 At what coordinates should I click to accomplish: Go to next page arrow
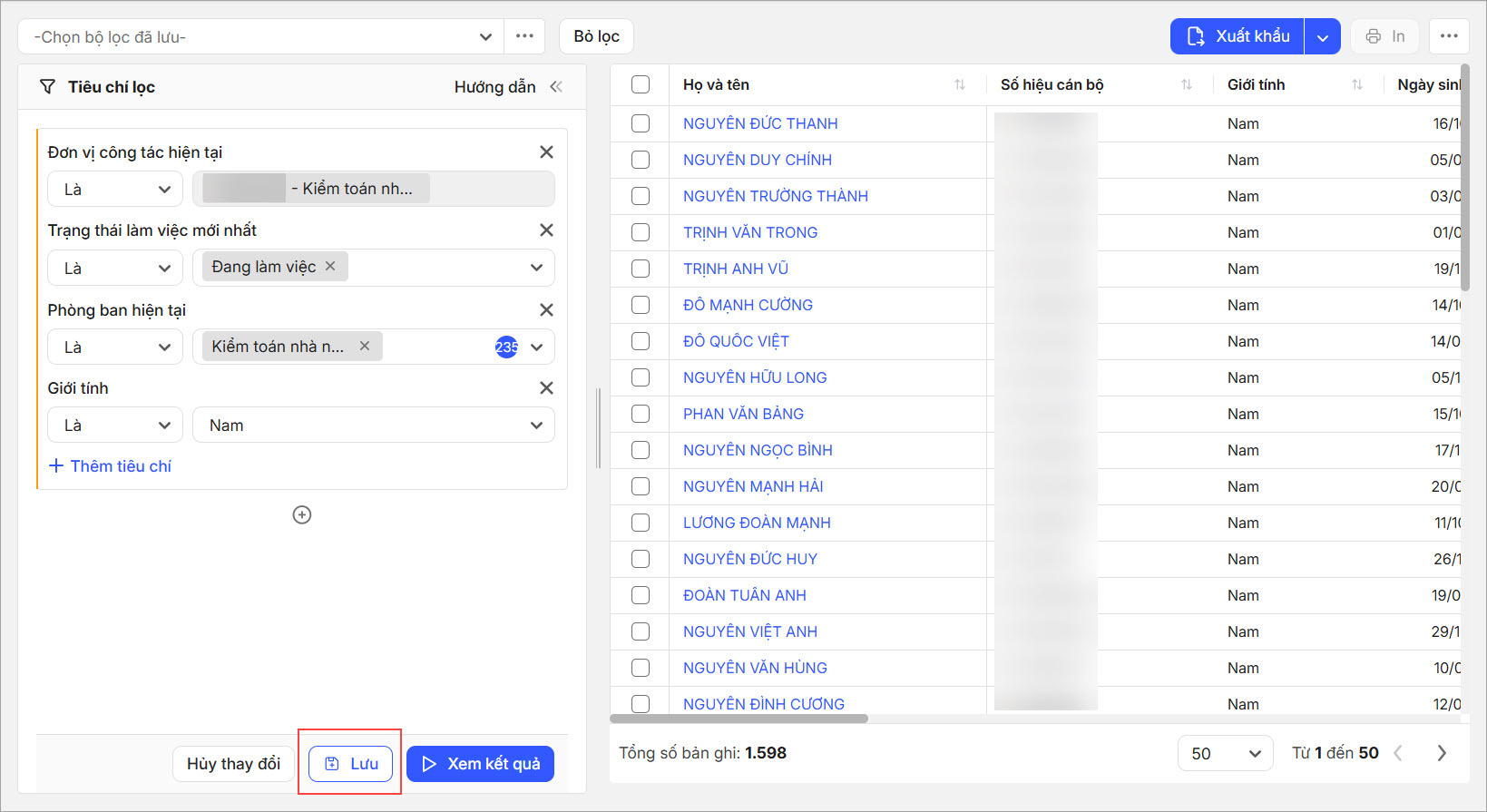[x=1442, y=753]
